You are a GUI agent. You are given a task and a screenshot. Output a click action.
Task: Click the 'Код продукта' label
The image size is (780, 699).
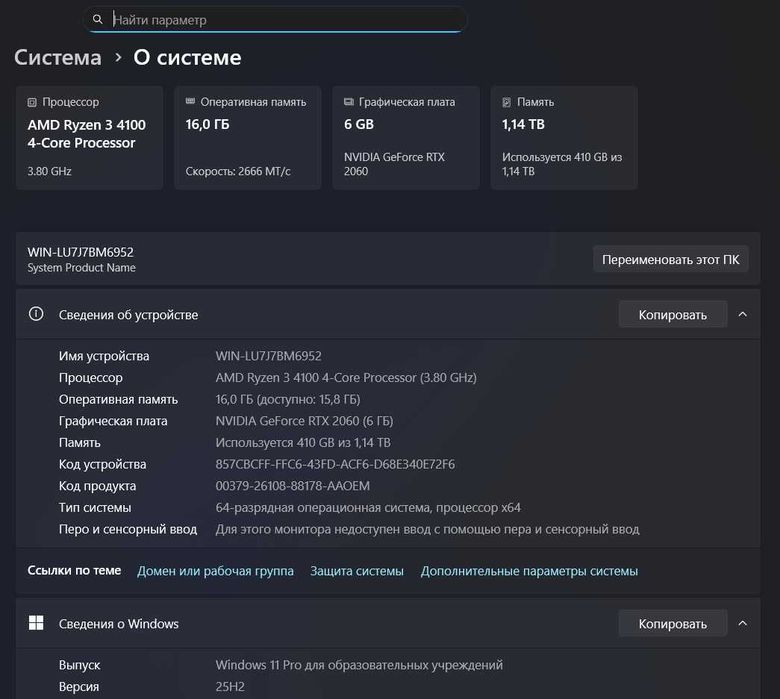coord(98,486)
